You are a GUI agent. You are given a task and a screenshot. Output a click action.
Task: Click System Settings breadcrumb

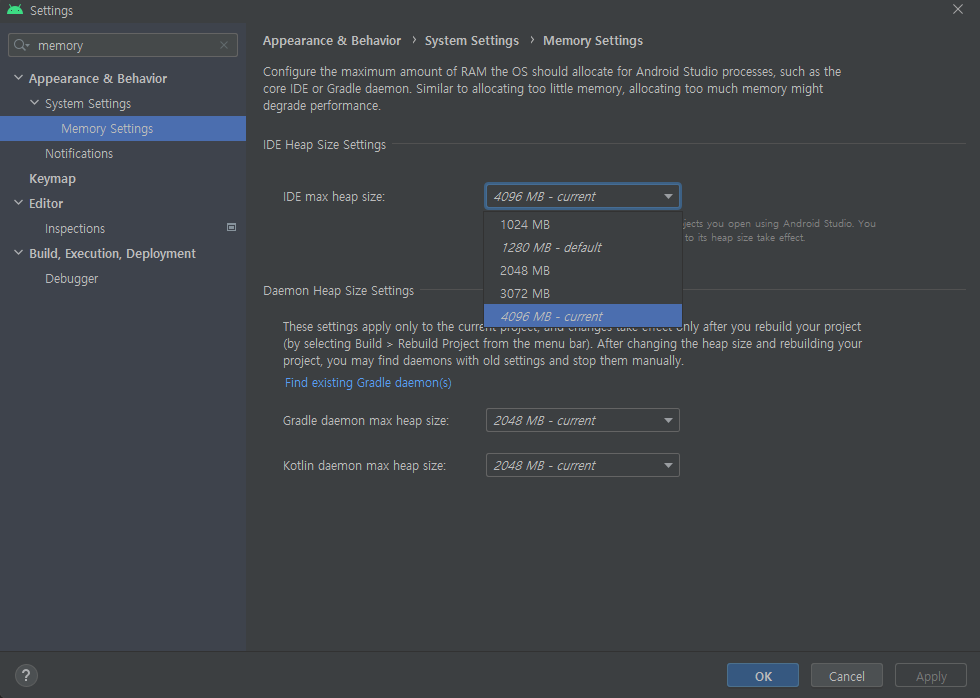coord(472,41)
